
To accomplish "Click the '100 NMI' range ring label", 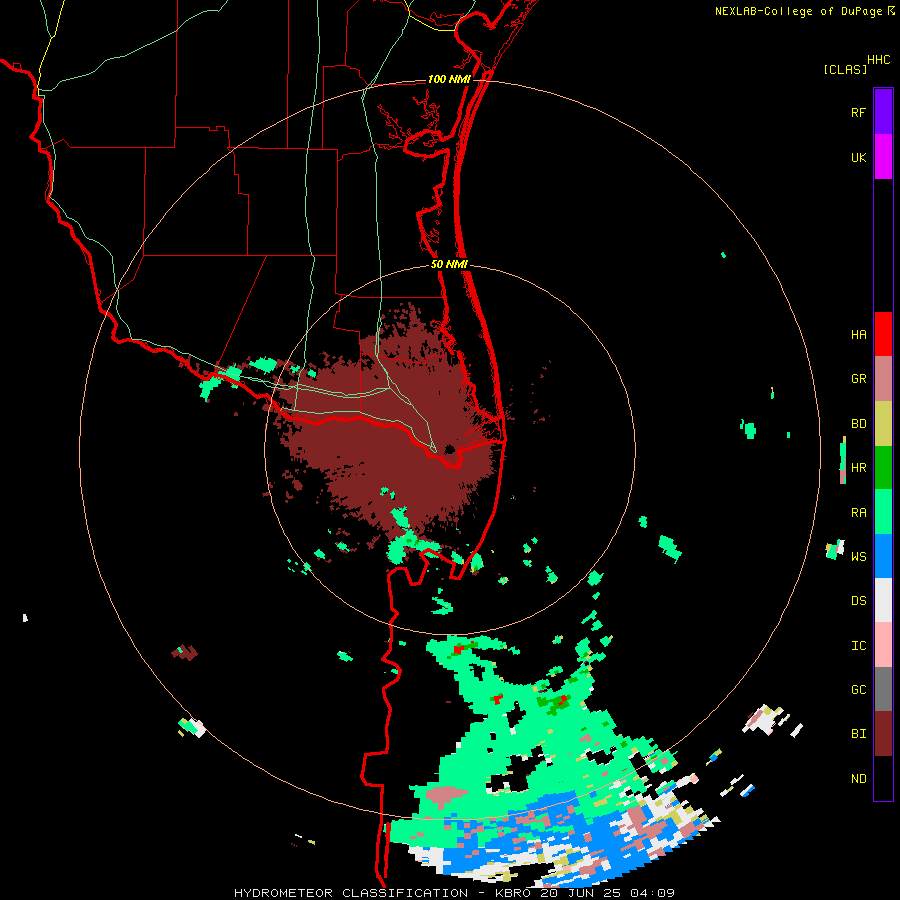I will (x=449, y=79).
